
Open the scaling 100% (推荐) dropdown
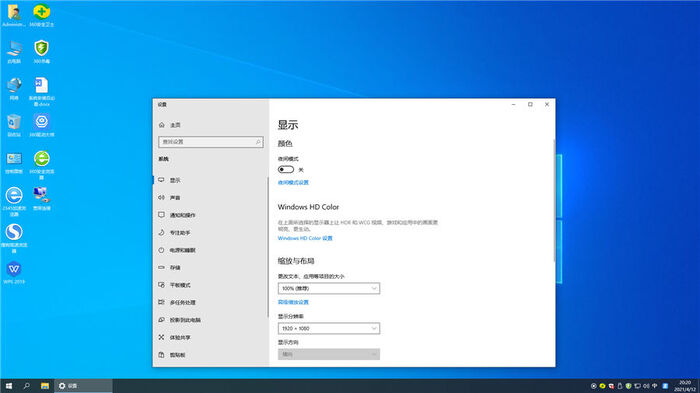[x=329, y=288]
